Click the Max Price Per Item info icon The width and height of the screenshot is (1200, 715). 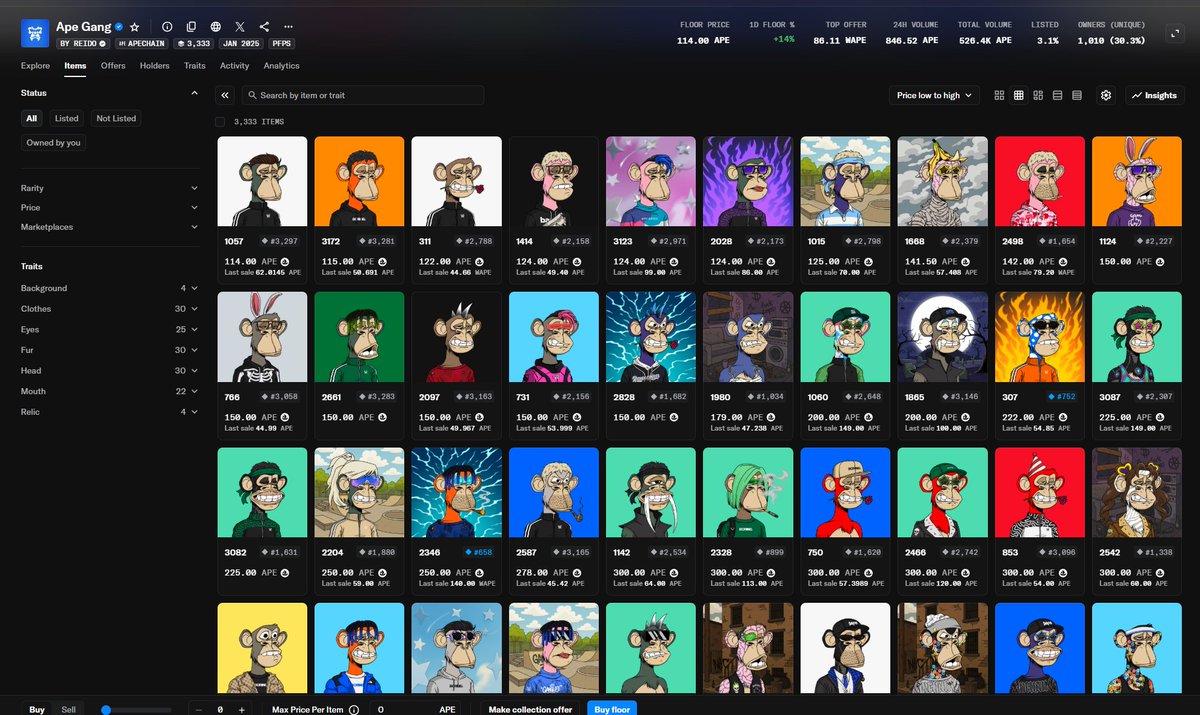click(x=354, y=709)
